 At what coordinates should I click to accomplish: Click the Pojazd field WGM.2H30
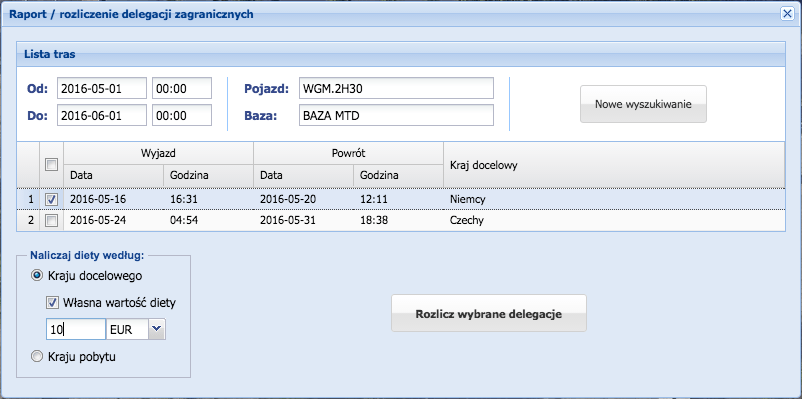click(396, 88)
